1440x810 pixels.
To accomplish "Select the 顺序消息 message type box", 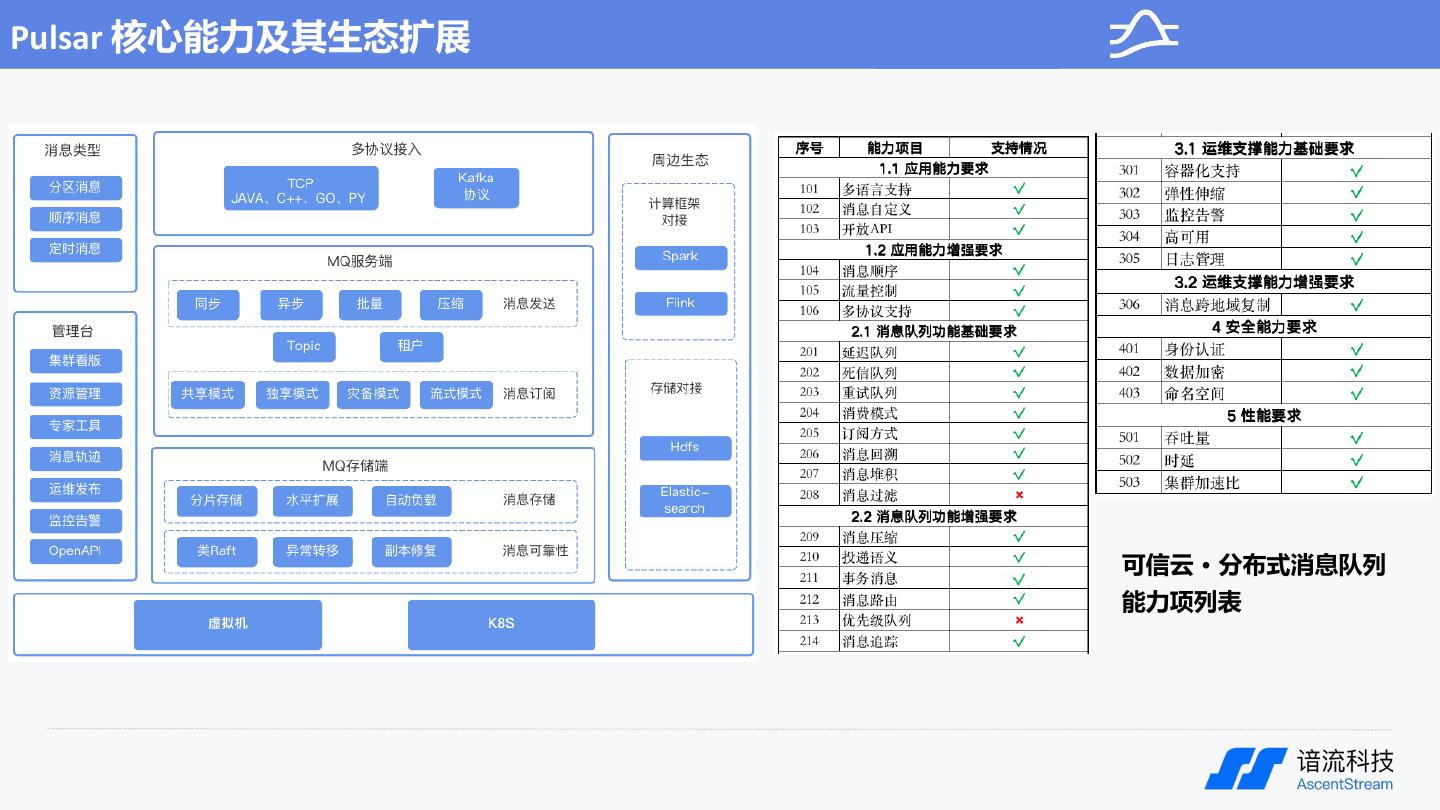I will tap(75, 218).
